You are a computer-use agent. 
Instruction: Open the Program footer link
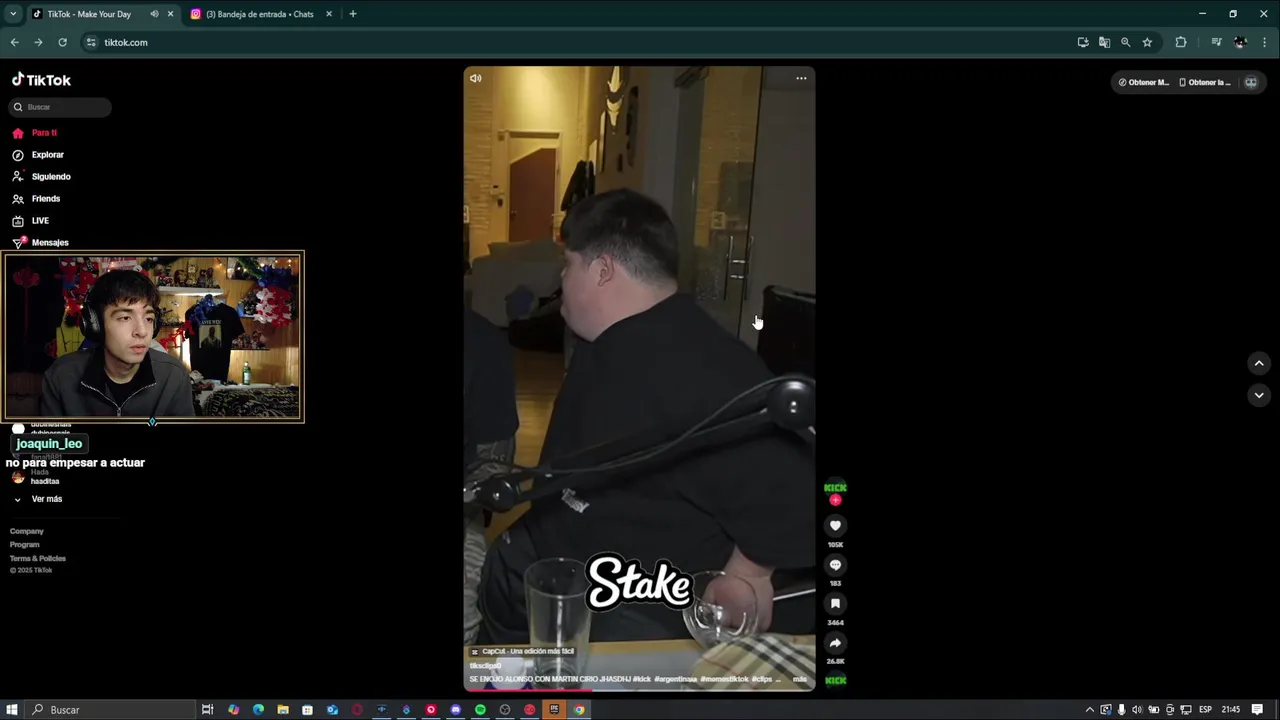[x=25, y=545]
